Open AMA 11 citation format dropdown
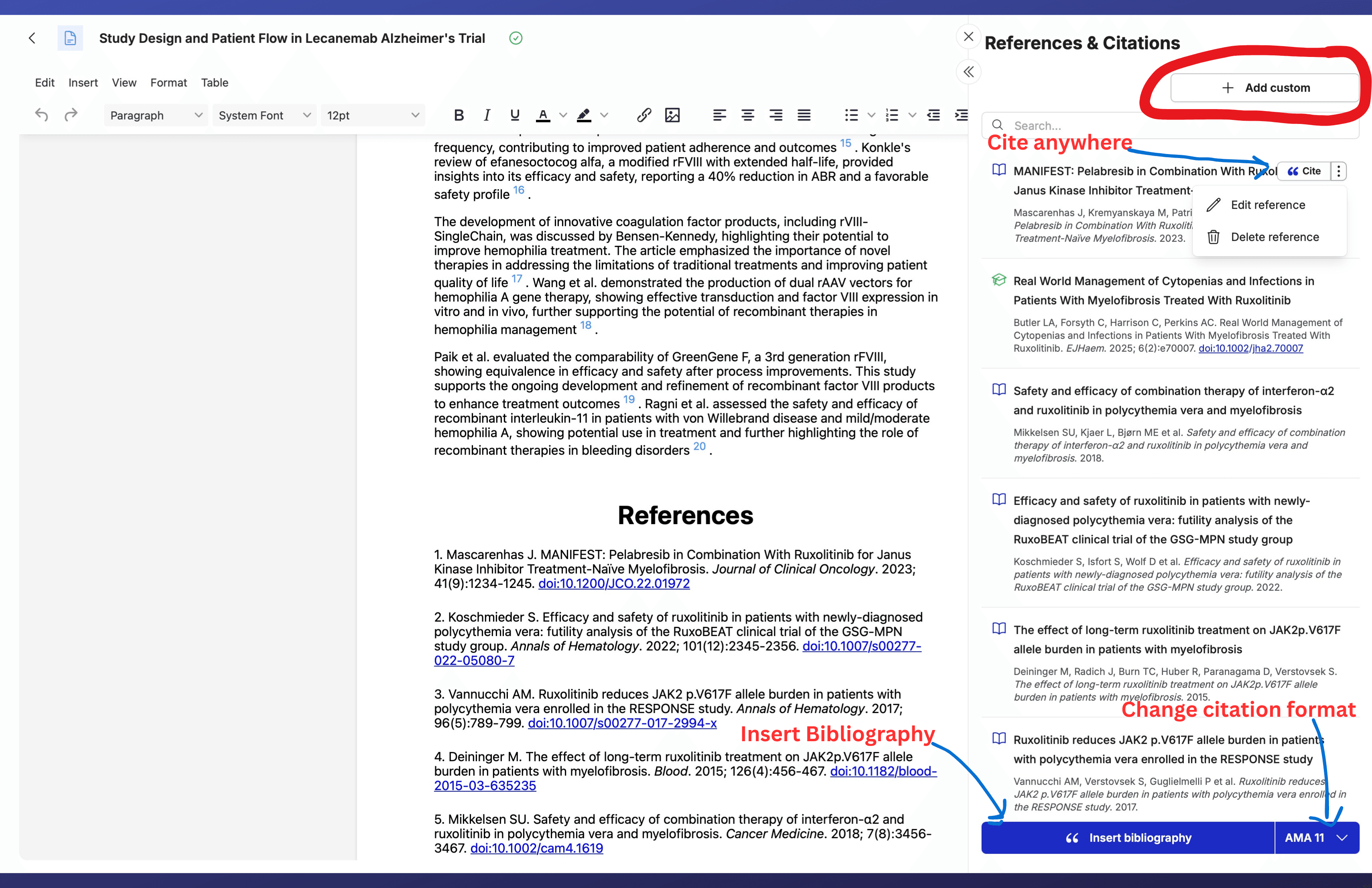The width and height of the screenshot is (1372, 888). point(1317,838)
